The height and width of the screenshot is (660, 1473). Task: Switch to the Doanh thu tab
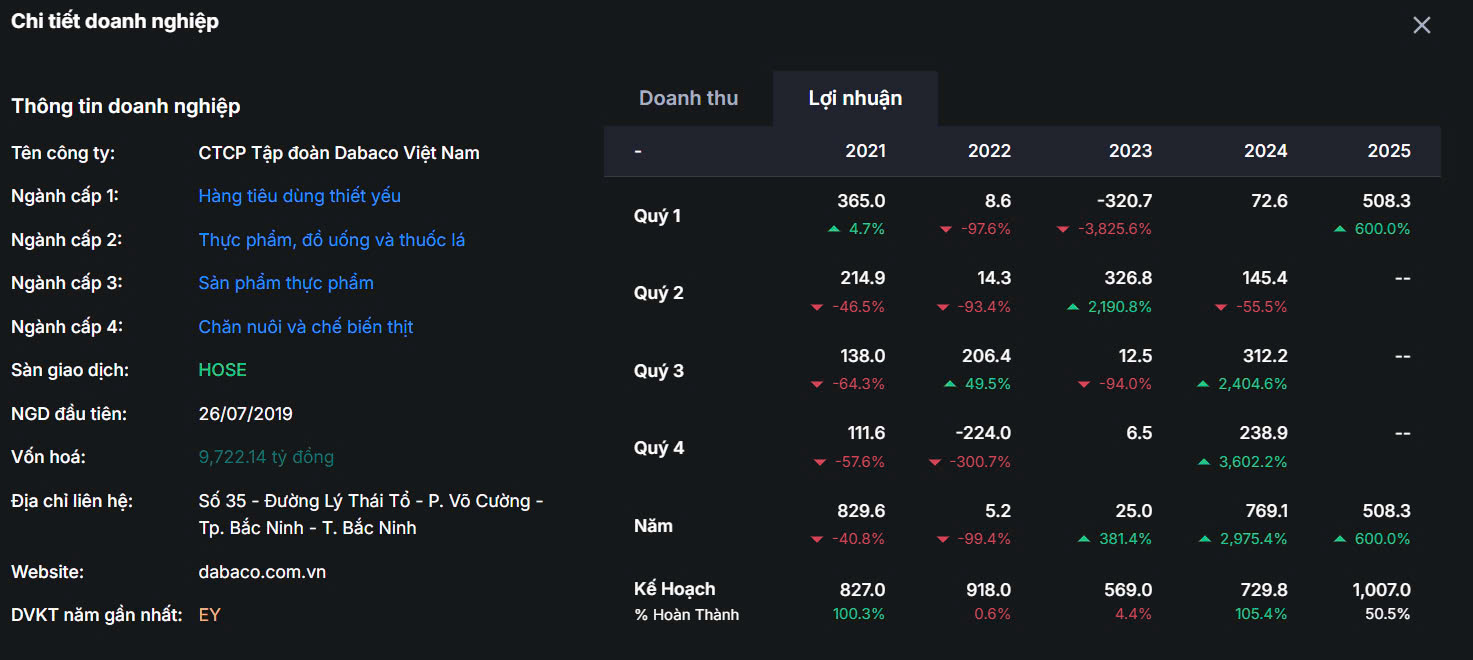tap(688, 98)
